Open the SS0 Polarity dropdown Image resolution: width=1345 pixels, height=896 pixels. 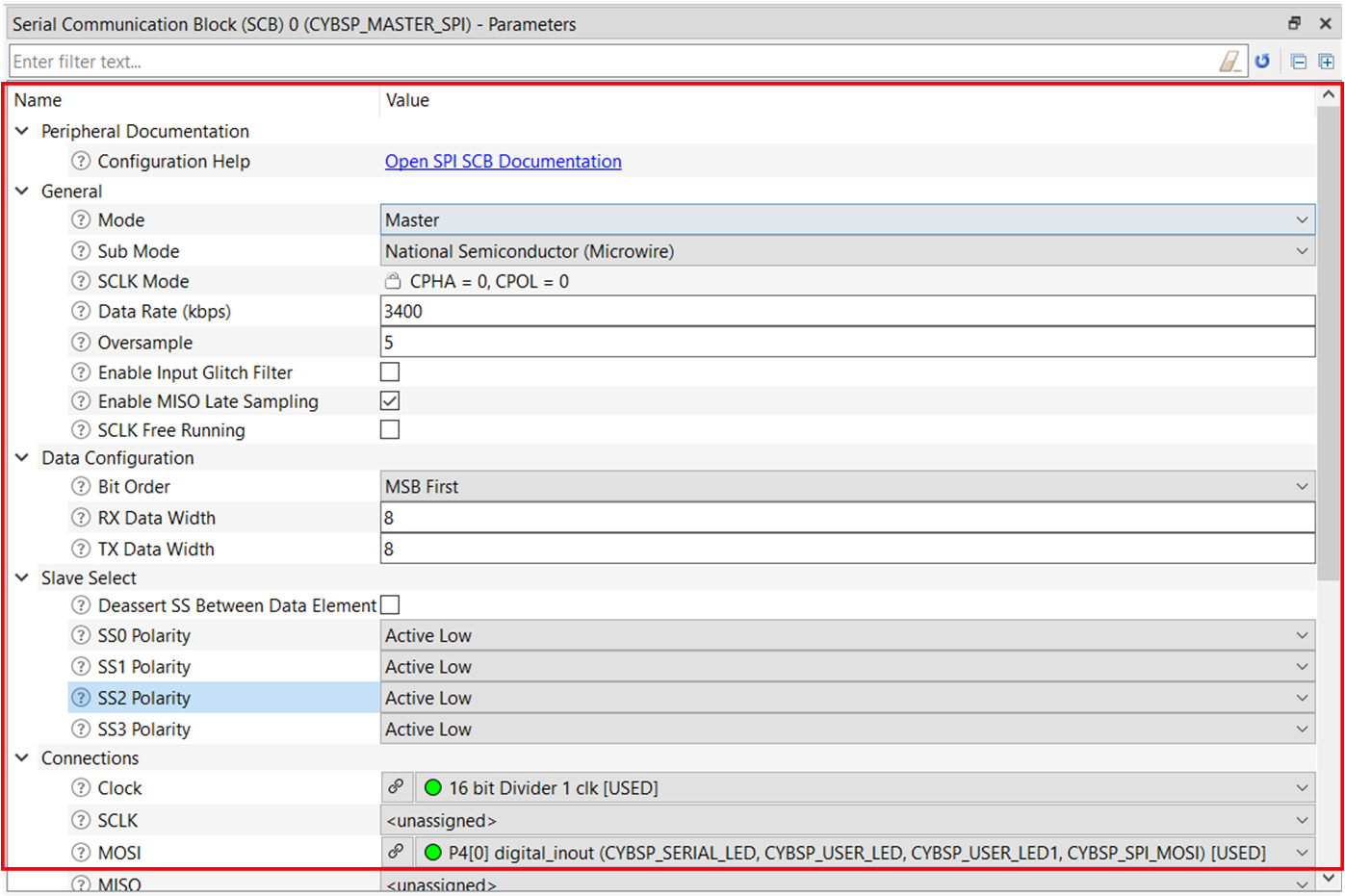pos(847,635)
